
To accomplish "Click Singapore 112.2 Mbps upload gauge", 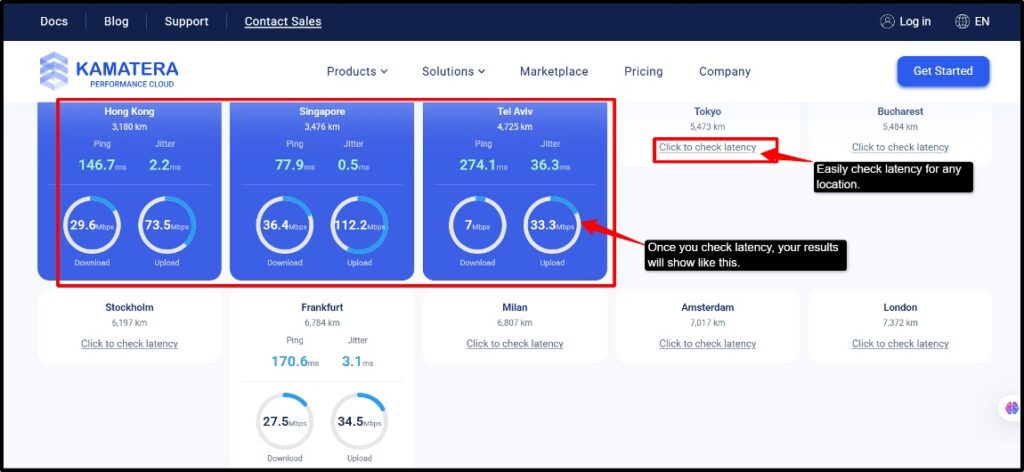I will coord(359,225).
